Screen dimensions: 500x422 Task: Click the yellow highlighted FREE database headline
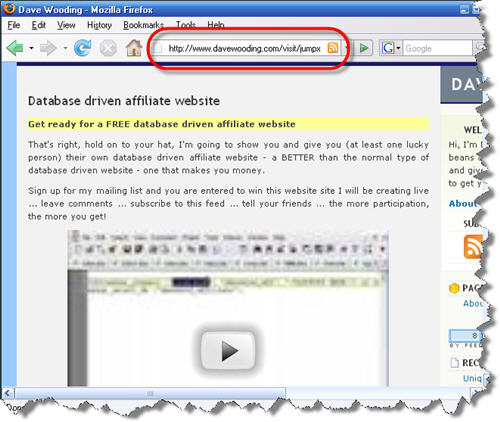click(x=162, y=124)
